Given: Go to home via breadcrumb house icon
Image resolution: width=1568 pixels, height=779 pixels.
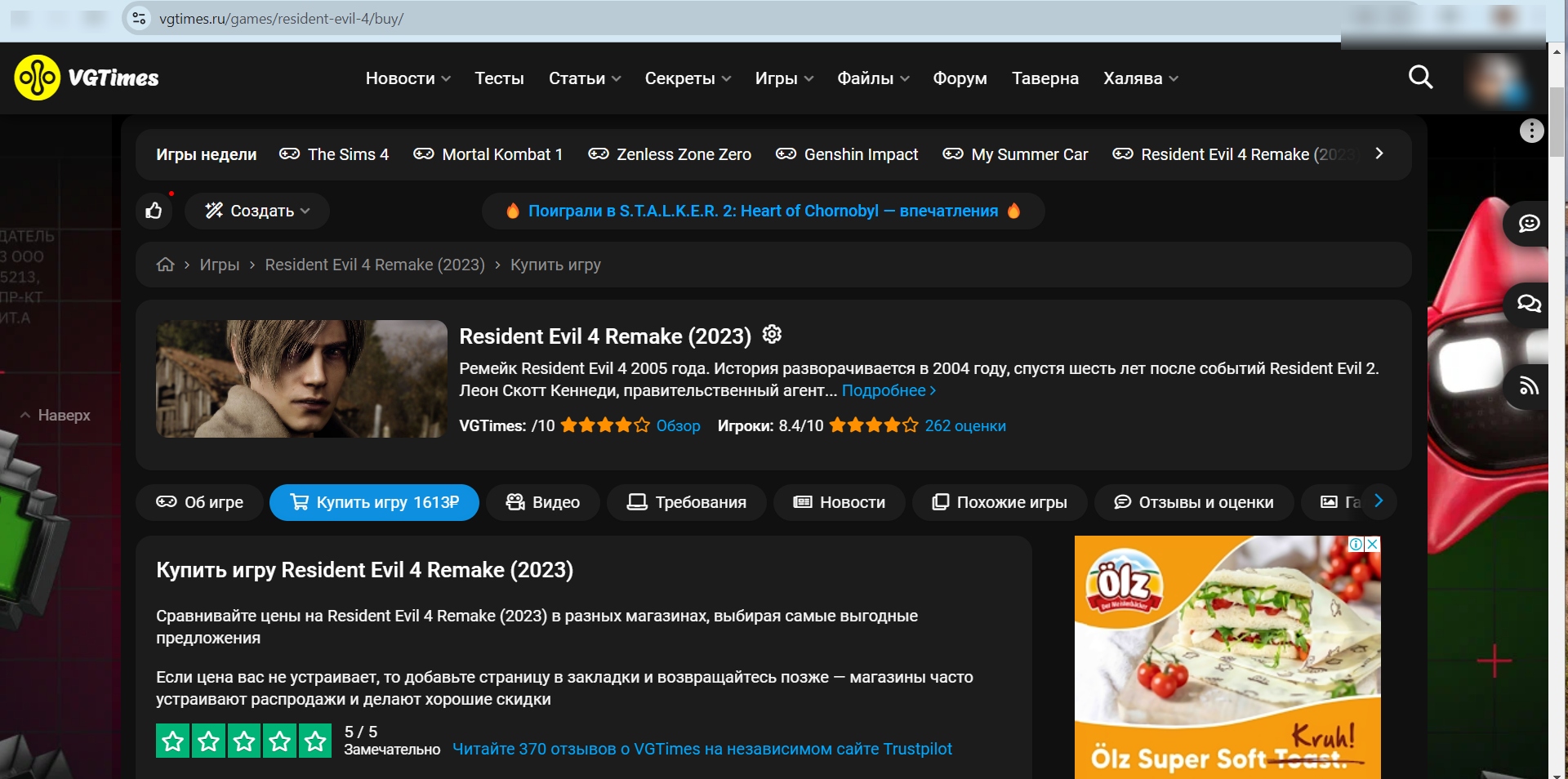Looking at the screenshot, I should click(x=166, y=265).
